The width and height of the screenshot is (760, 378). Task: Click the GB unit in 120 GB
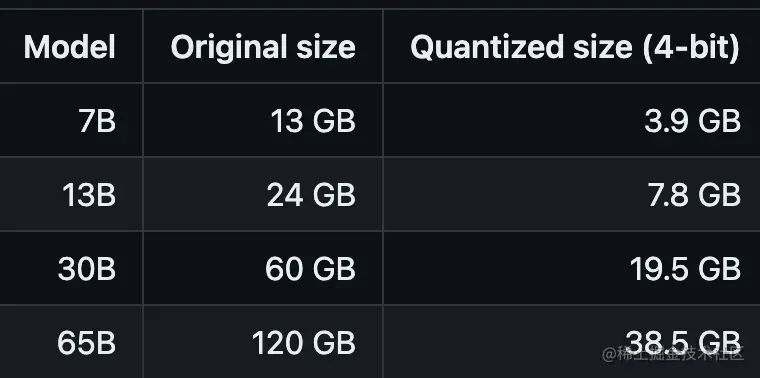click(x=334, y=343)
